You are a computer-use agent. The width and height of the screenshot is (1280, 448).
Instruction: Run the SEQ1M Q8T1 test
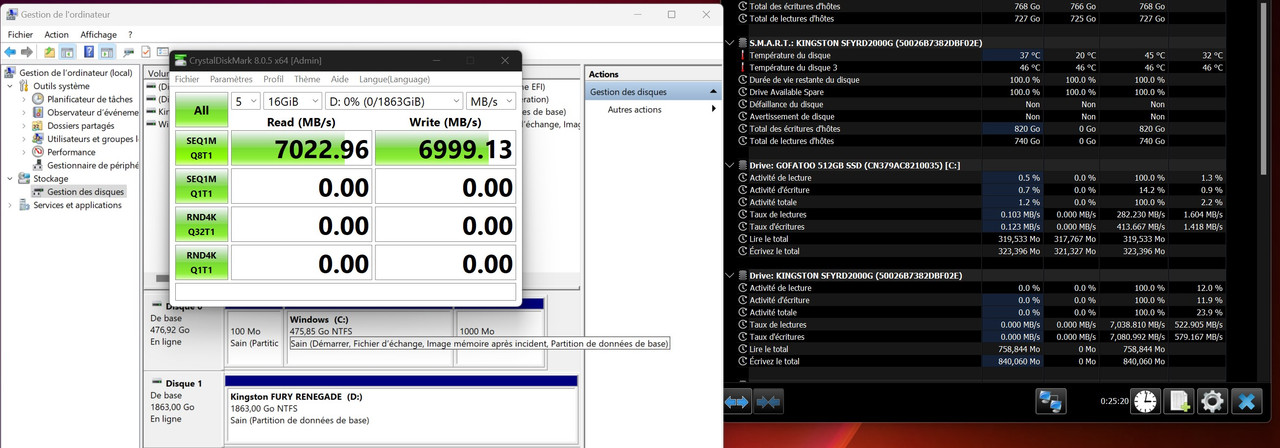[201, 148]
